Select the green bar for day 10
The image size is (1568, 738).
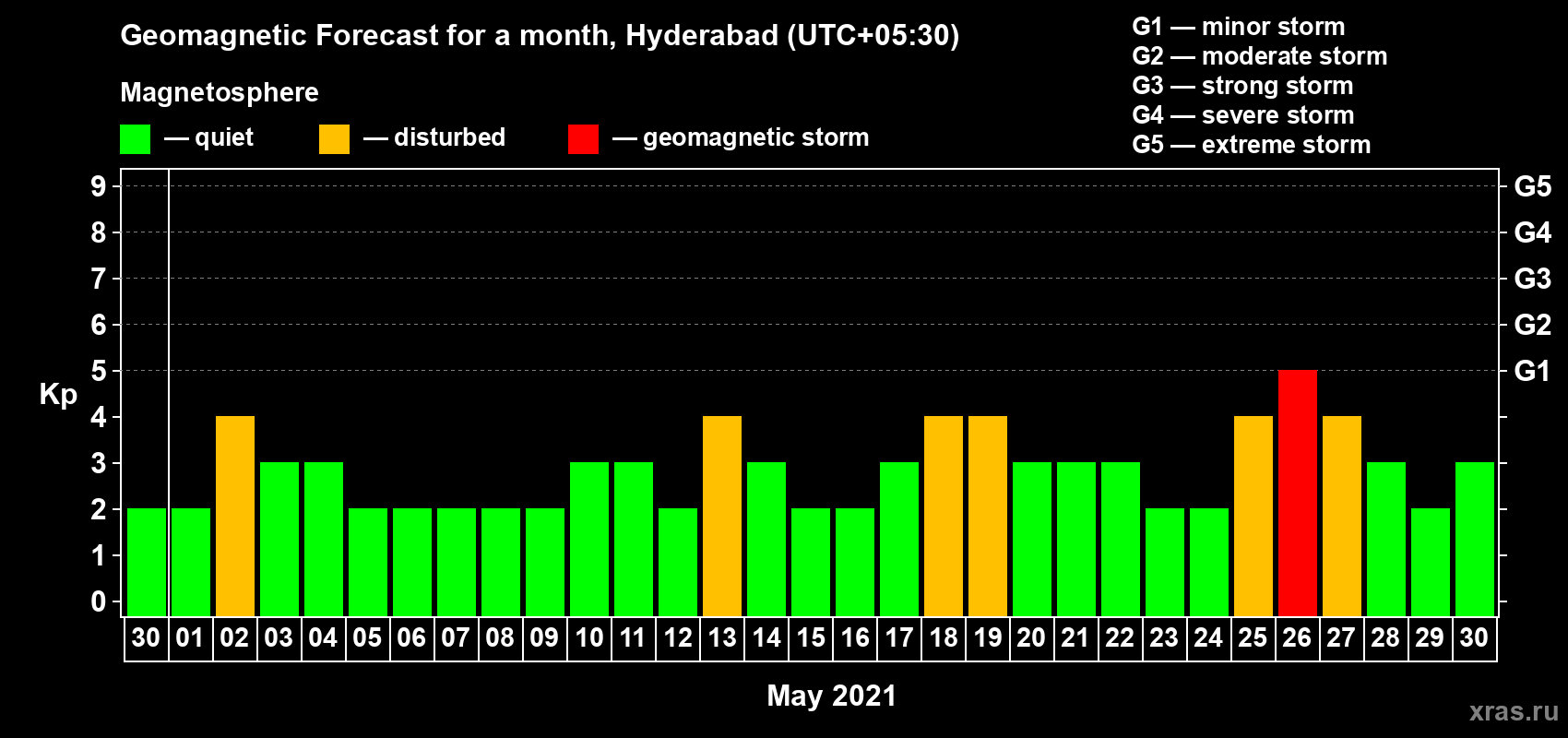589,539
